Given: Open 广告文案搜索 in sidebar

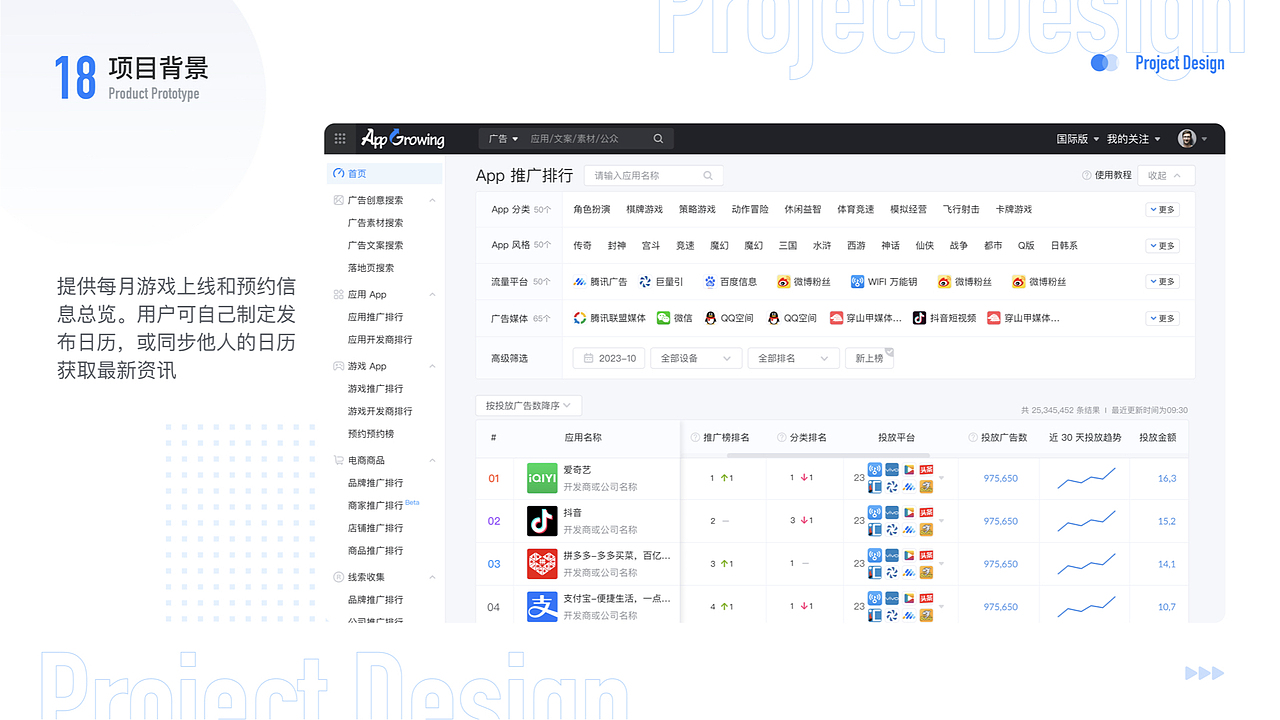Looking at the screenshot, I should pyautogui.click(x=375, y=245).
